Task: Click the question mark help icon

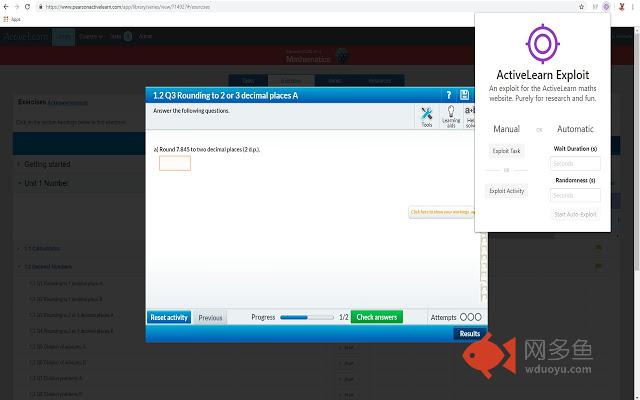Action: 449,95
